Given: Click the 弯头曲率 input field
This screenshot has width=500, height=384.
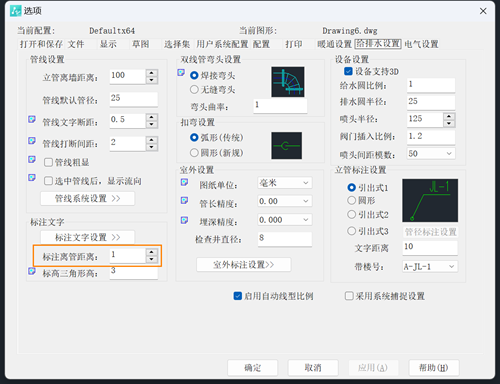Looking at the screenshot, I should [x=280, y=106].
